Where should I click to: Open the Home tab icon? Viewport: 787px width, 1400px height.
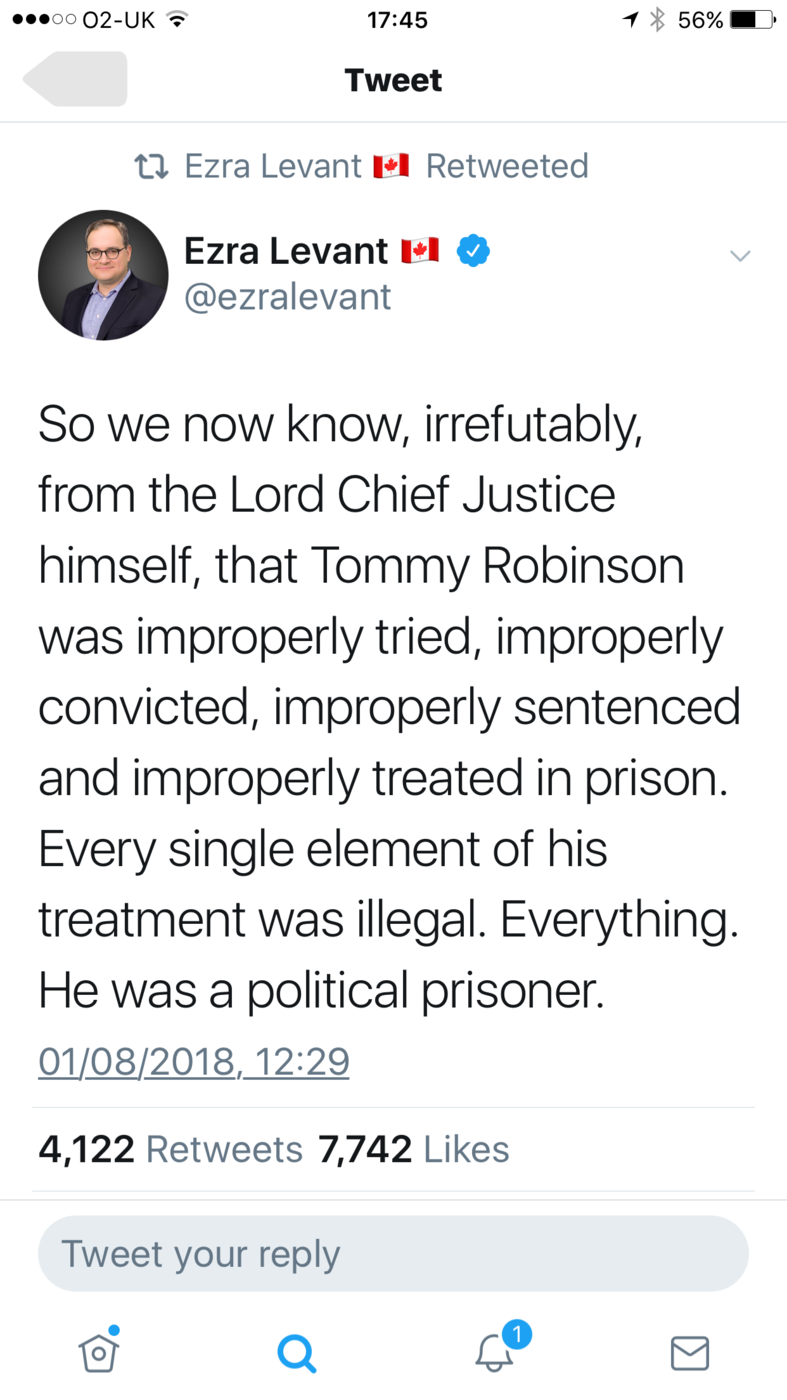coord(99,1351)
